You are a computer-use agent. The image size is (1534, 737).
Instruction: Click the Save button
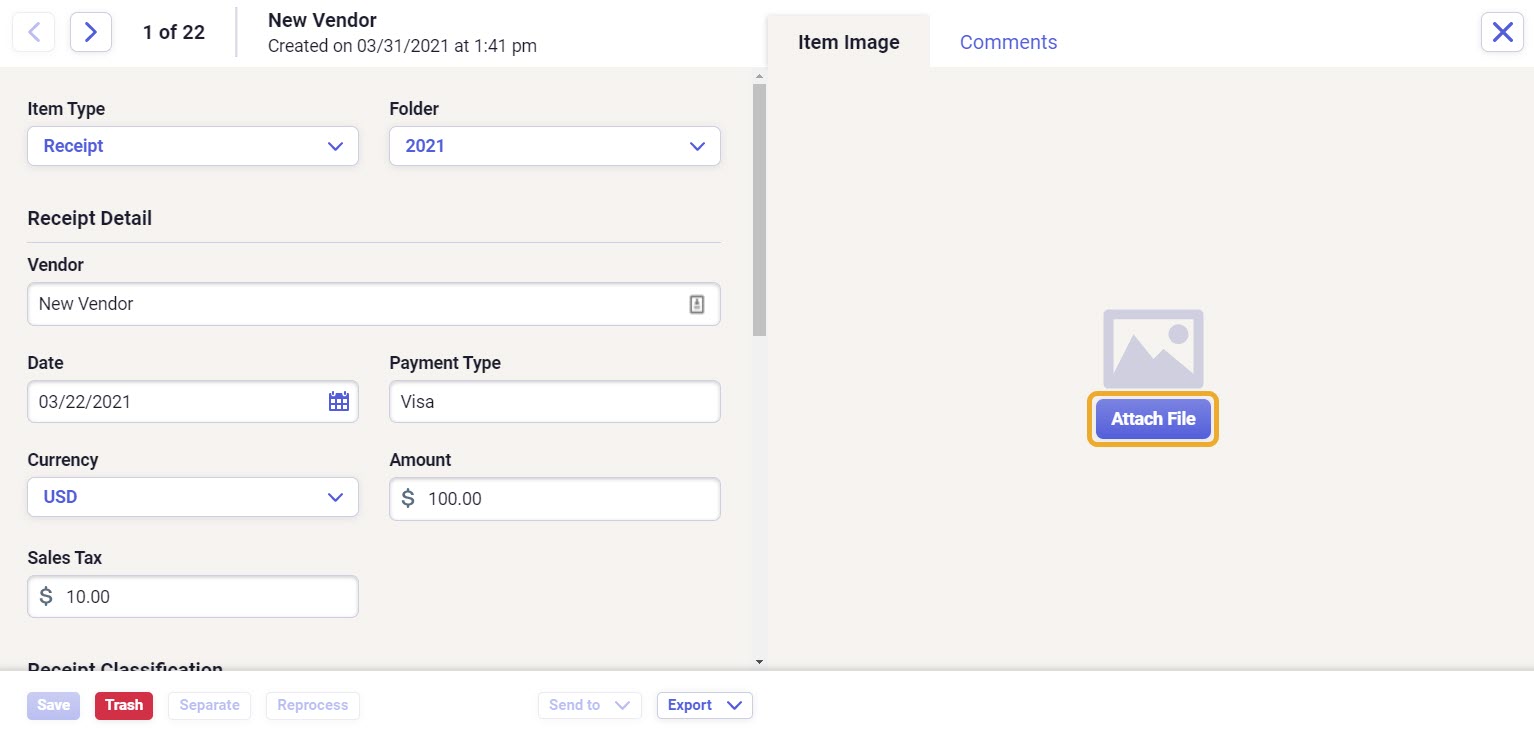[52, 705]
